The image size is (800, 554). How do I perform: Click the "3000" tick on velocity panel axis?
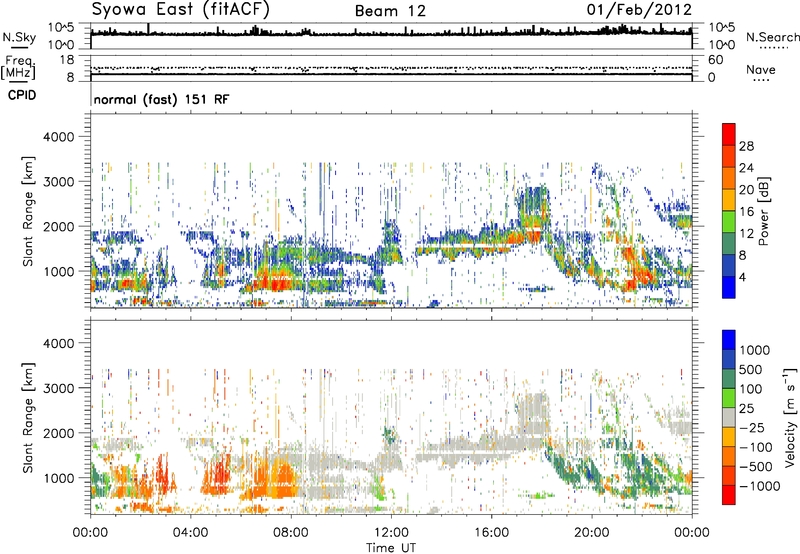[x=59, y=388]
